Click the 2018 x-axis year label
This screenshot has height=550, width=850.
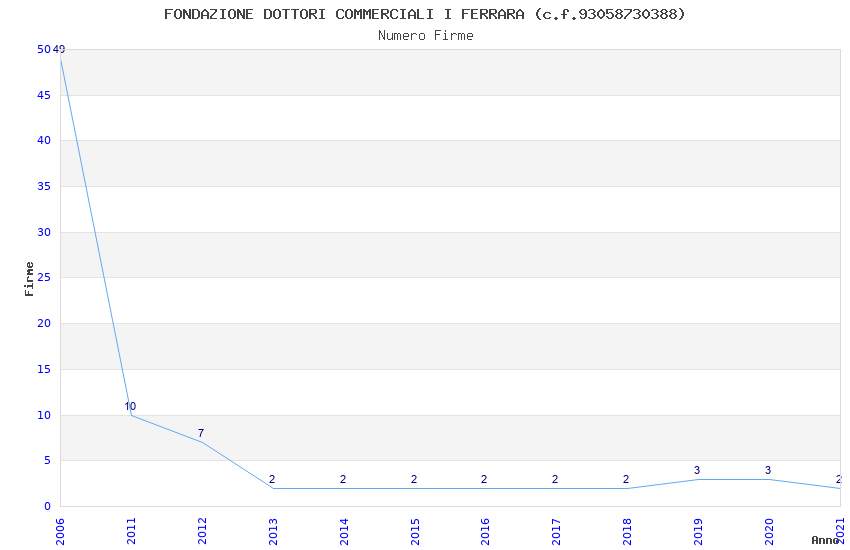[627, 531]
